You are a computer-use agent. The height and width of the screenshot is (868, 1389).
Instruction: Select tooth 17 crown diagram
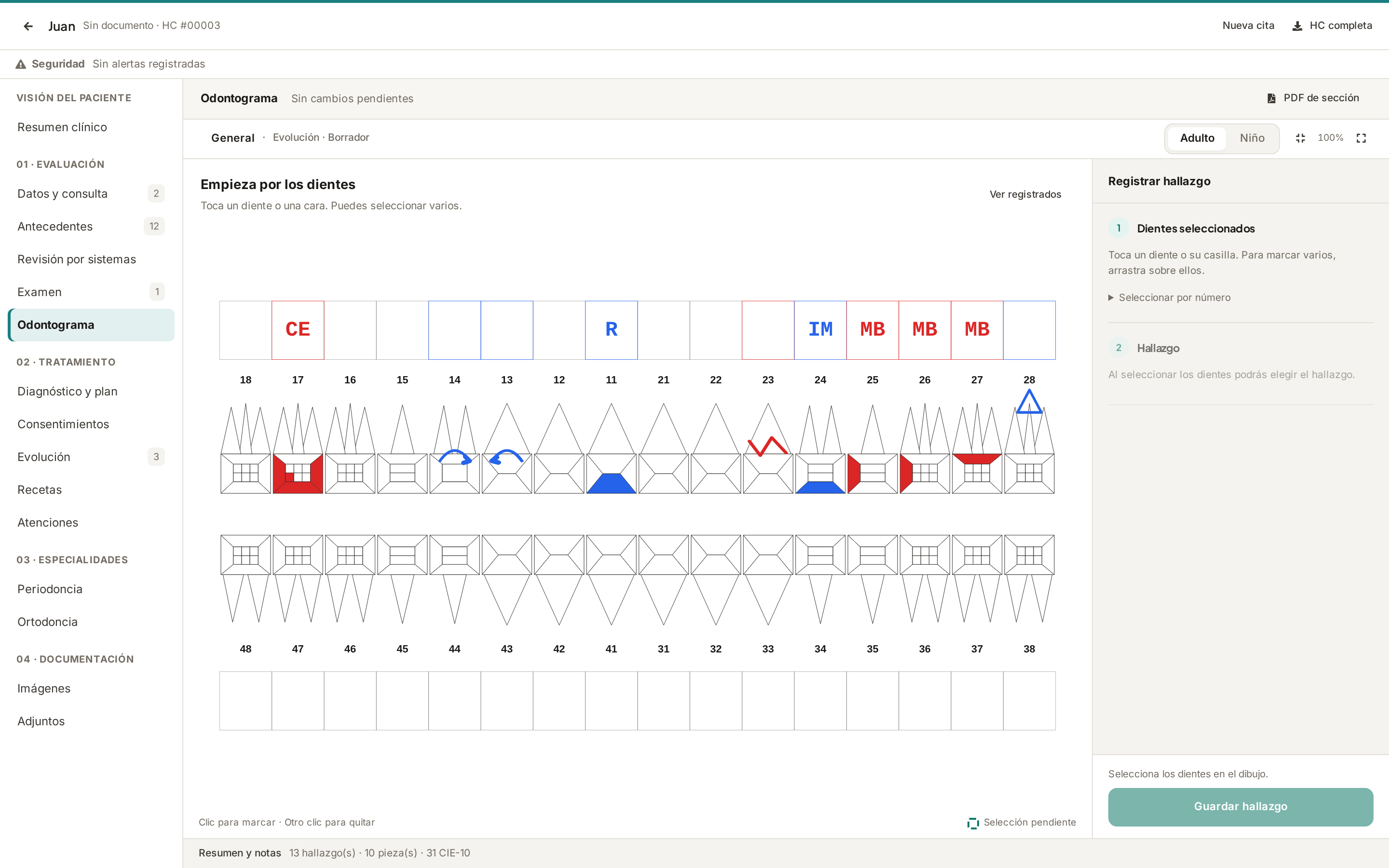(x=298, y=474)
